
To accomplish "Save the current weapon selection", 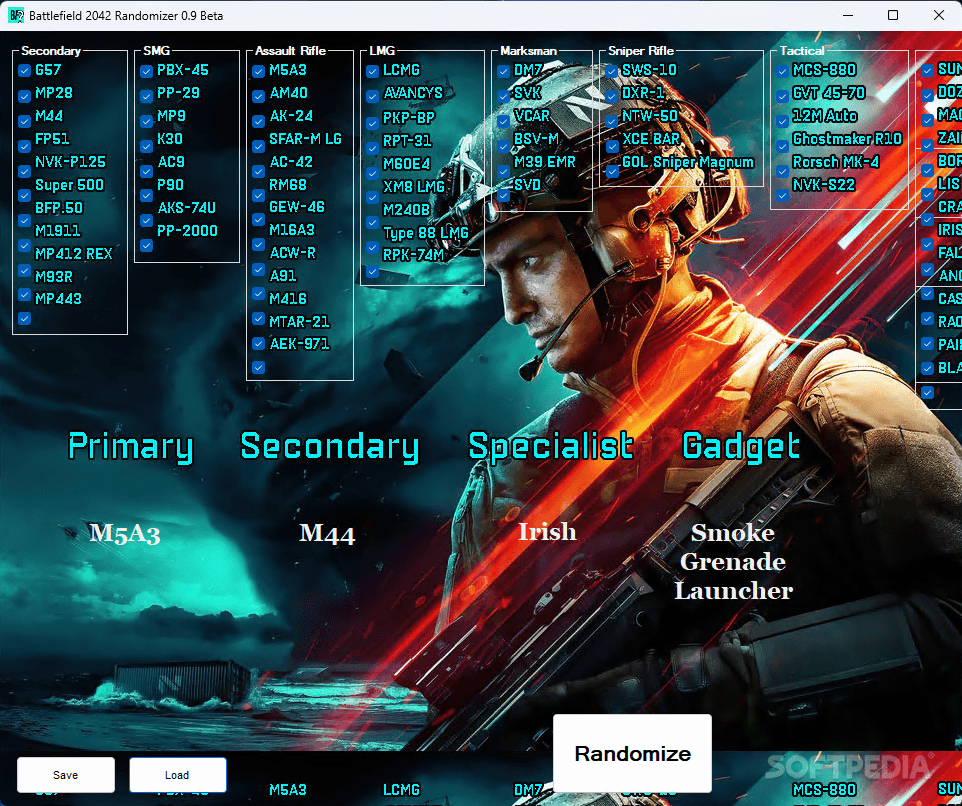I will [x=66, y=775].
